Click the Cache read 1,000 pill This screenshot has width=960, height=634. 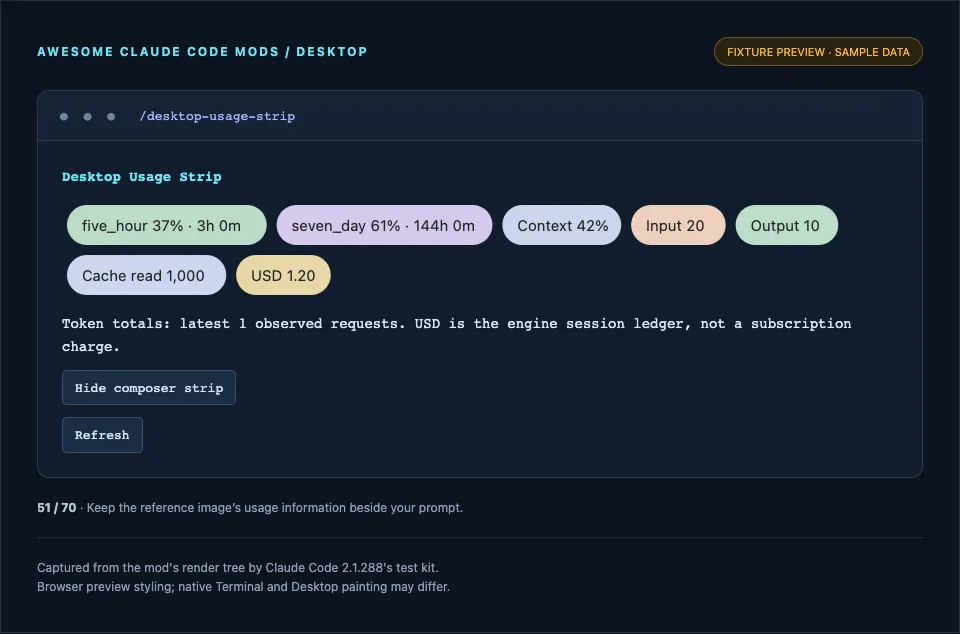click(146, 275)
